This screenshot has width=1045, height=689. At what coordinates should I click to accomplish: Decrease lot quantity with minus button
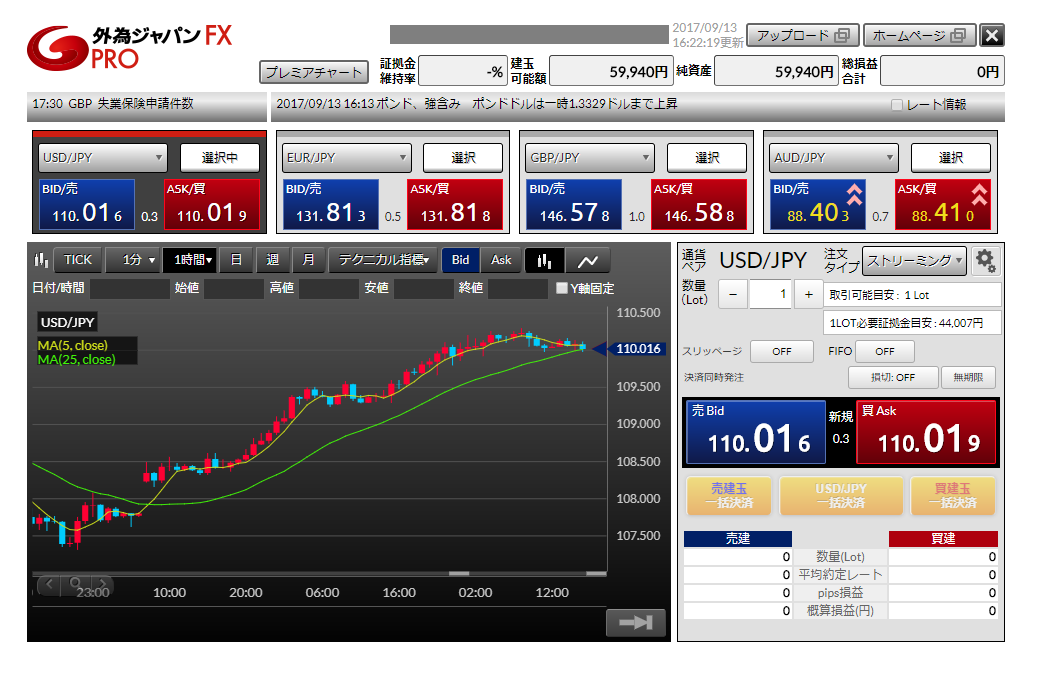pos(733,295)
